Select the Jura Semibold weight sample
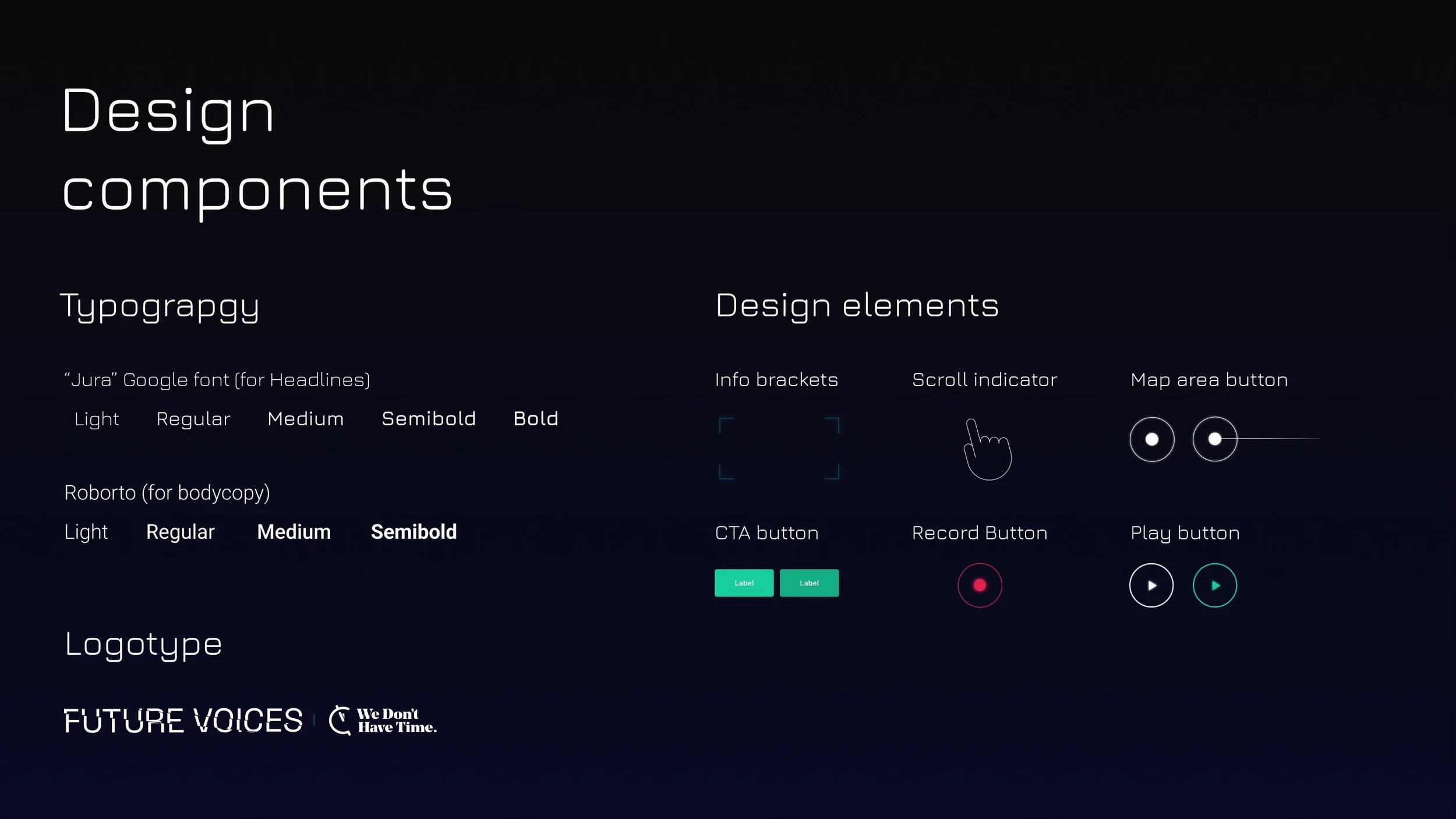 click(429, 419)
